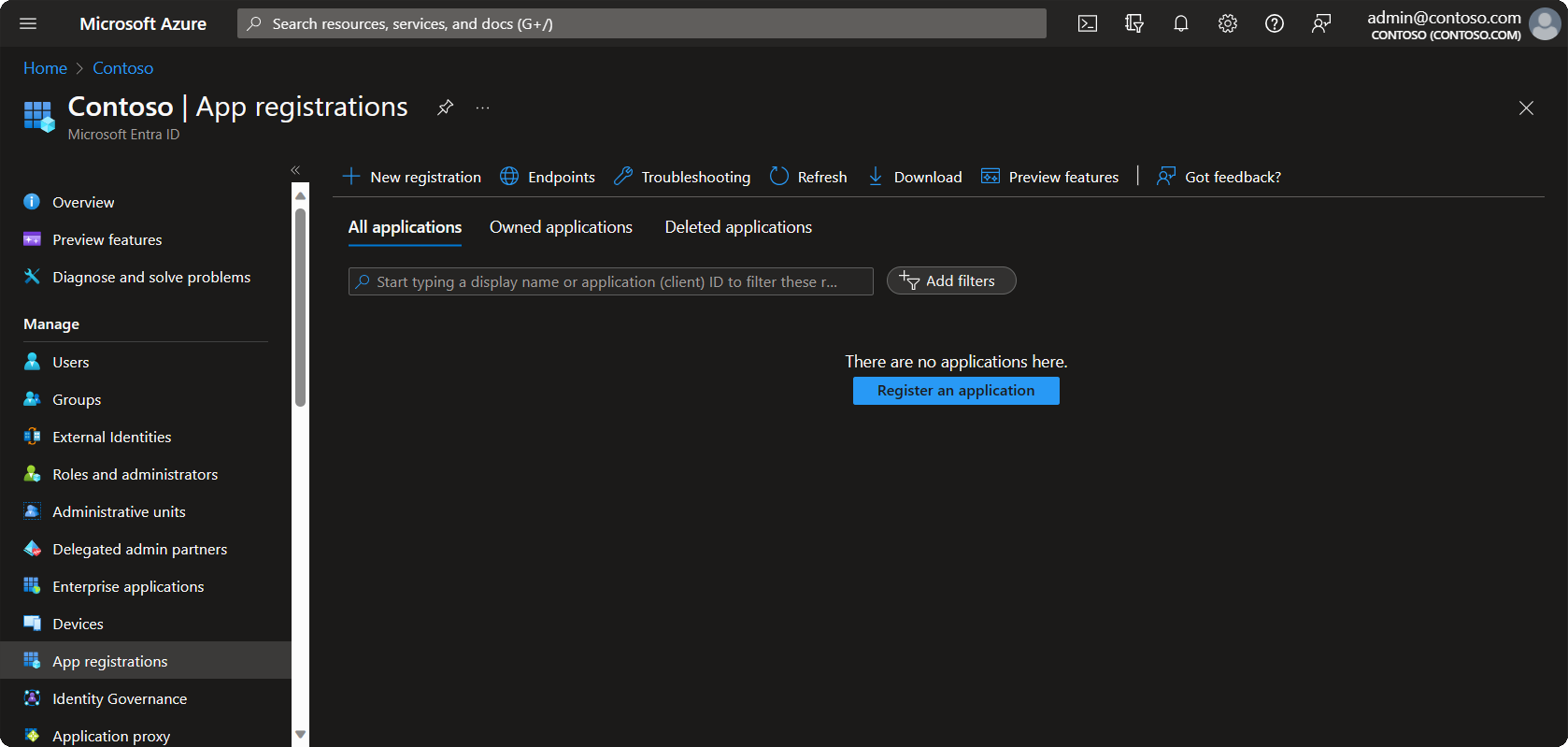The height and width of the screenshot is (747, 1568).
Task: Open the admin account avatar menu
Action: [x=1545, y=24]
